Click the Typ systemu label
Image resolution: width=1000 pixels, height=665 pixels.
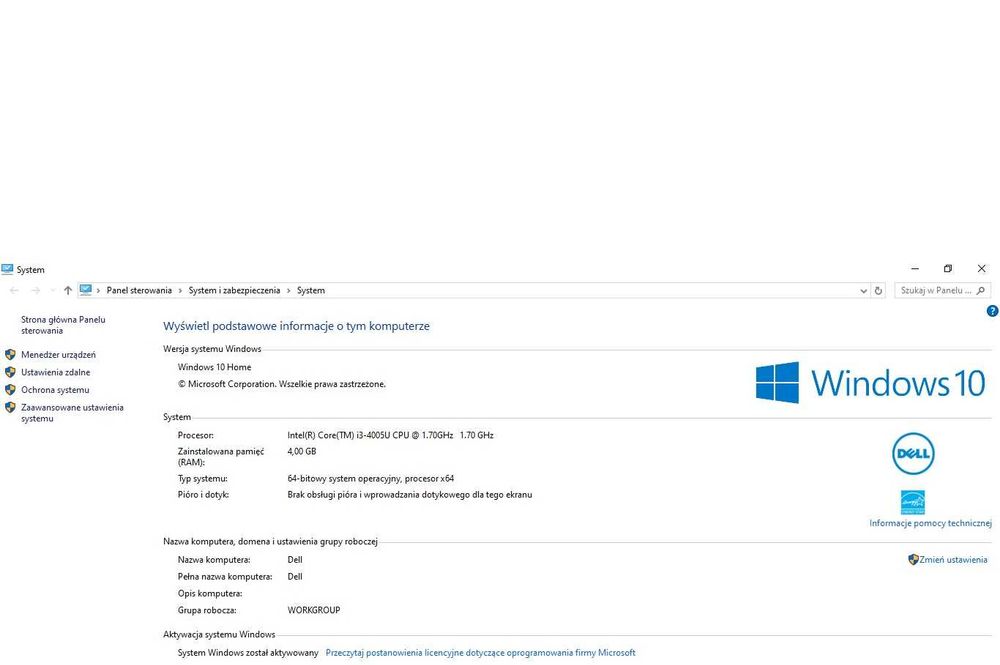(x=203, y=478)
